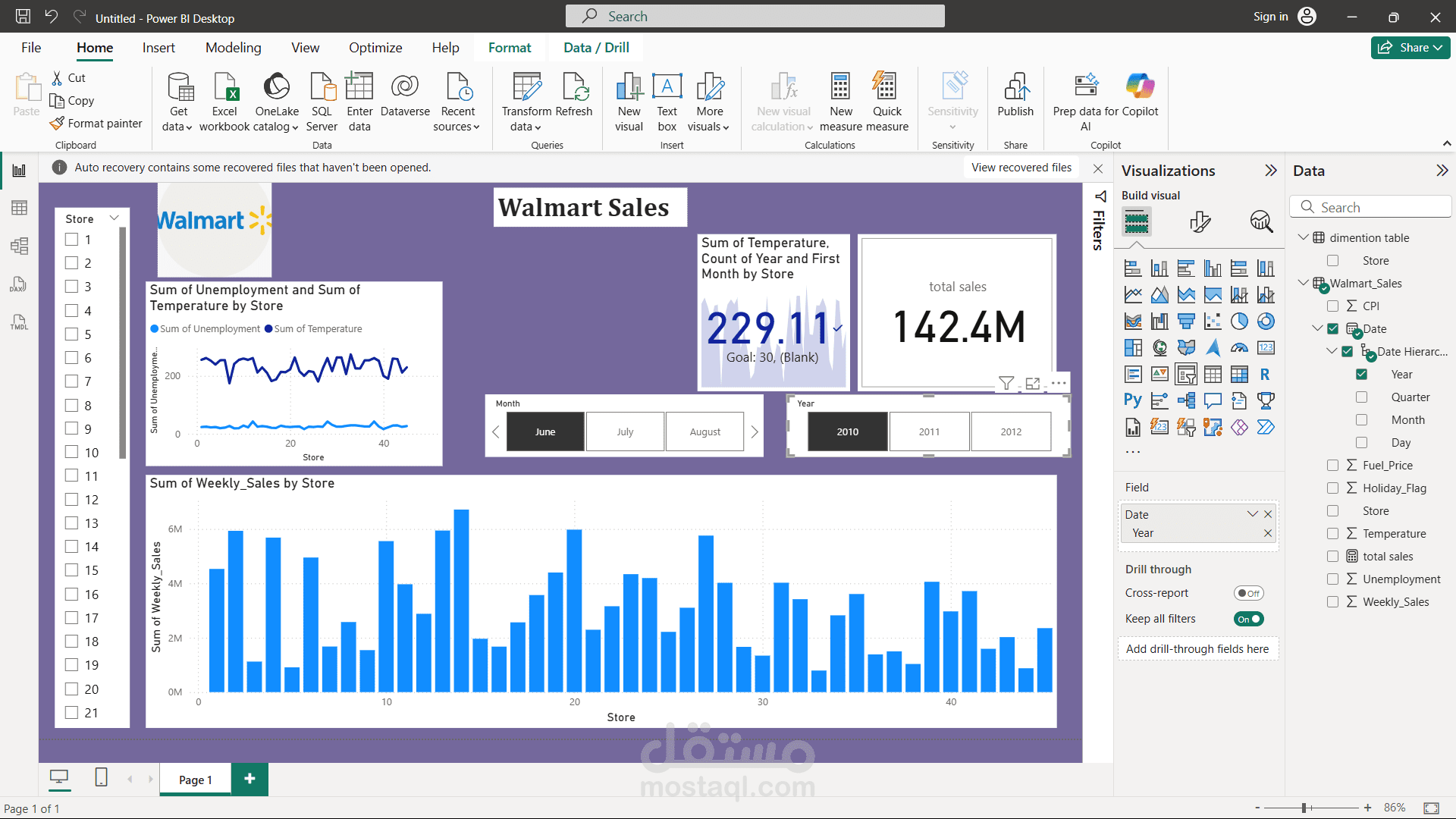This screenshot has width=1456, height=819.
Task: Collapse the ribbon with chevron
Action: coord(1446,144)
